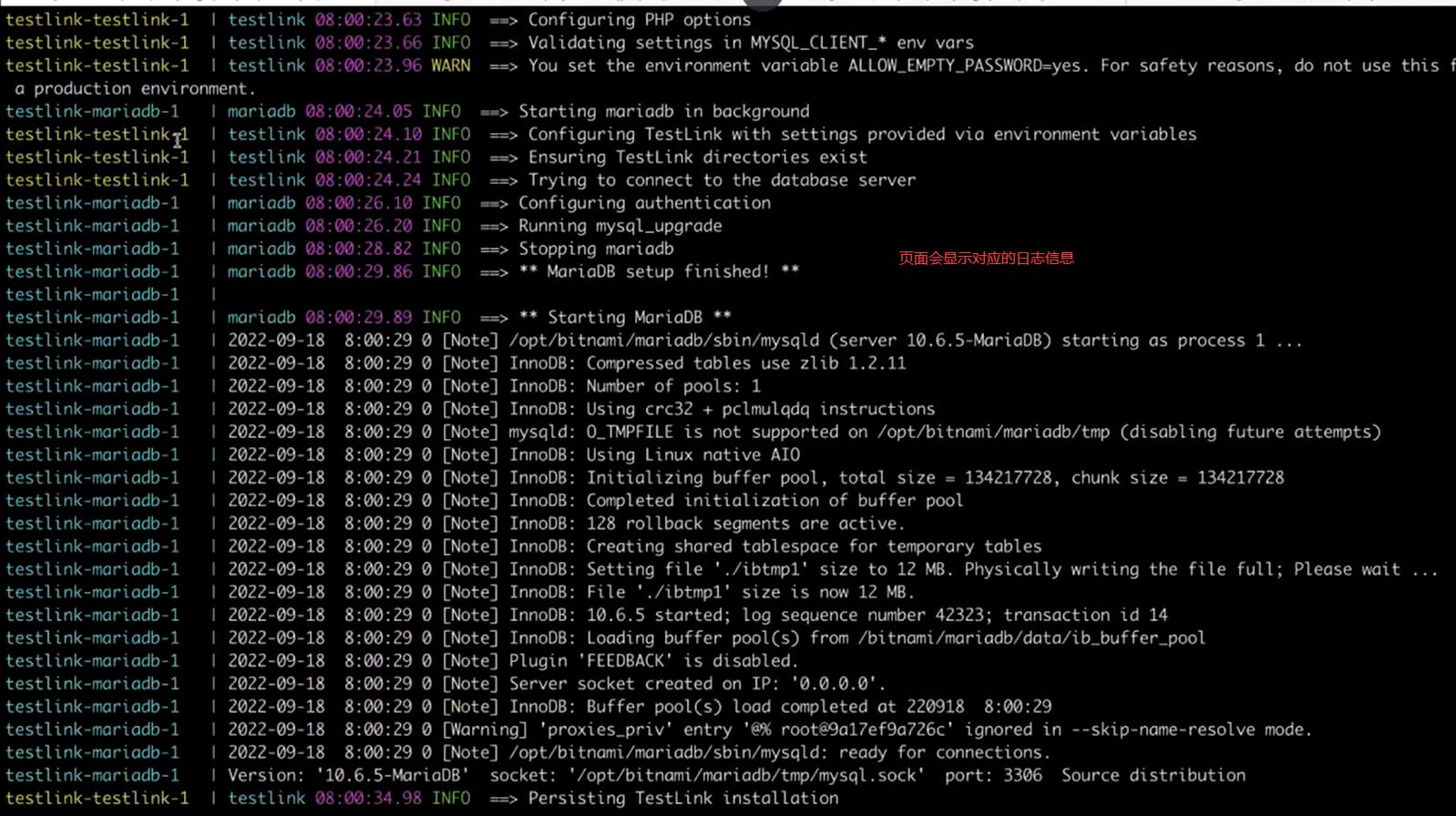Click "ready for connections." message
Screen dimensions: 1456x816
coord(945,752)
